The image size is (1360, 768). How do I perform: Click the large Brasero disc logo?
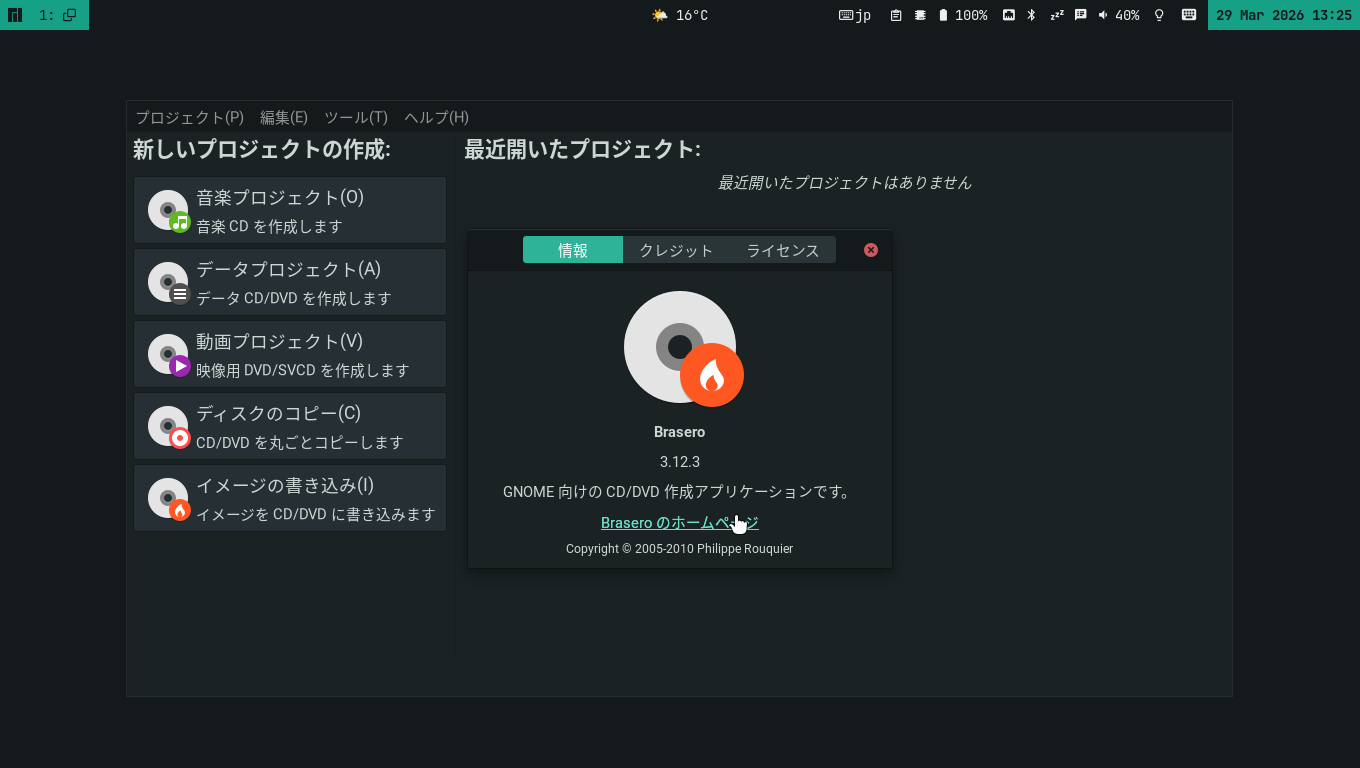pyautogui.click(x=684, y=349)
